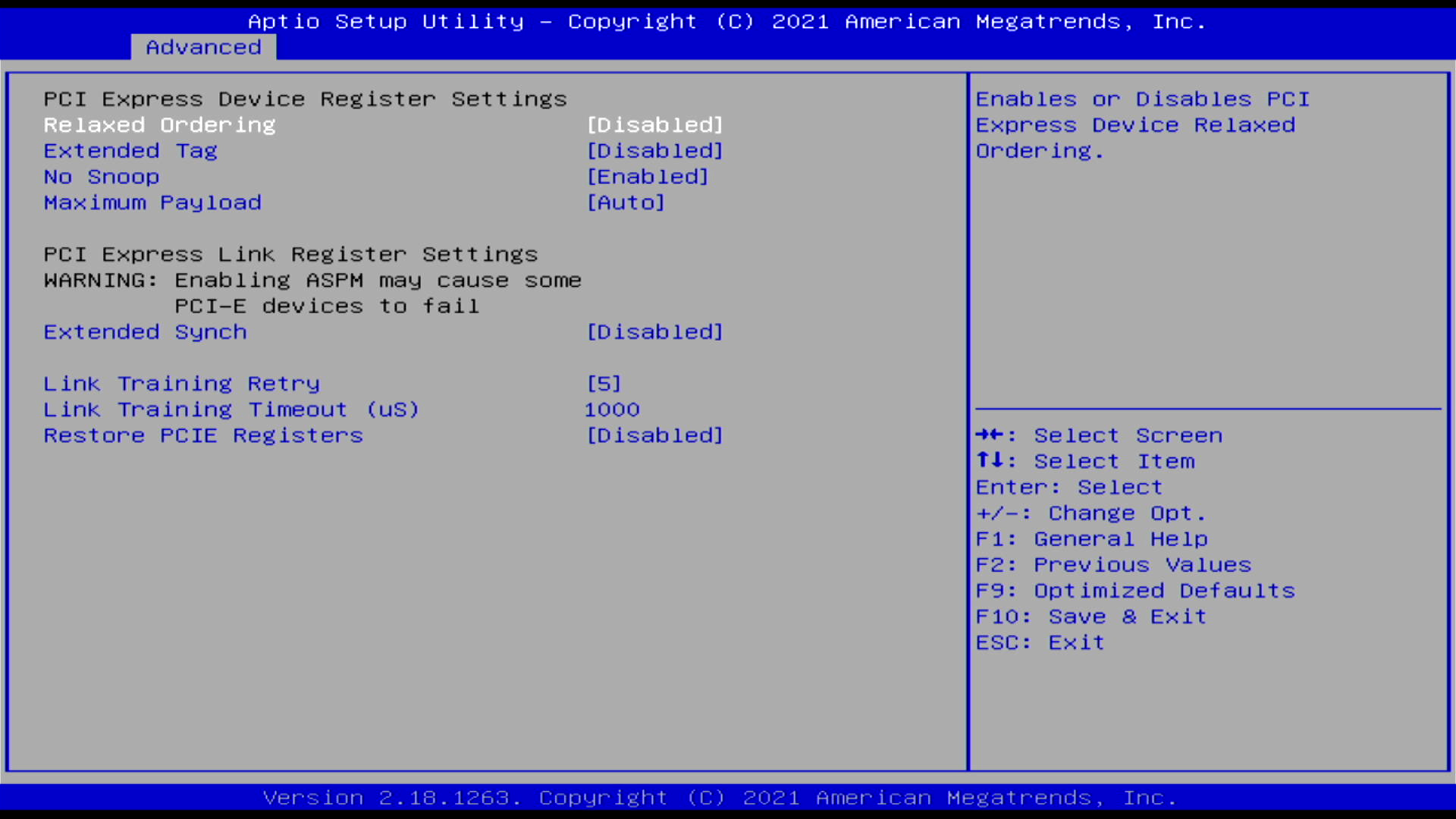Open the Advanced tab
Image resolution: width=1456 pixels, height=819 pixels.
pyautogui.click(x=203, y=47)
